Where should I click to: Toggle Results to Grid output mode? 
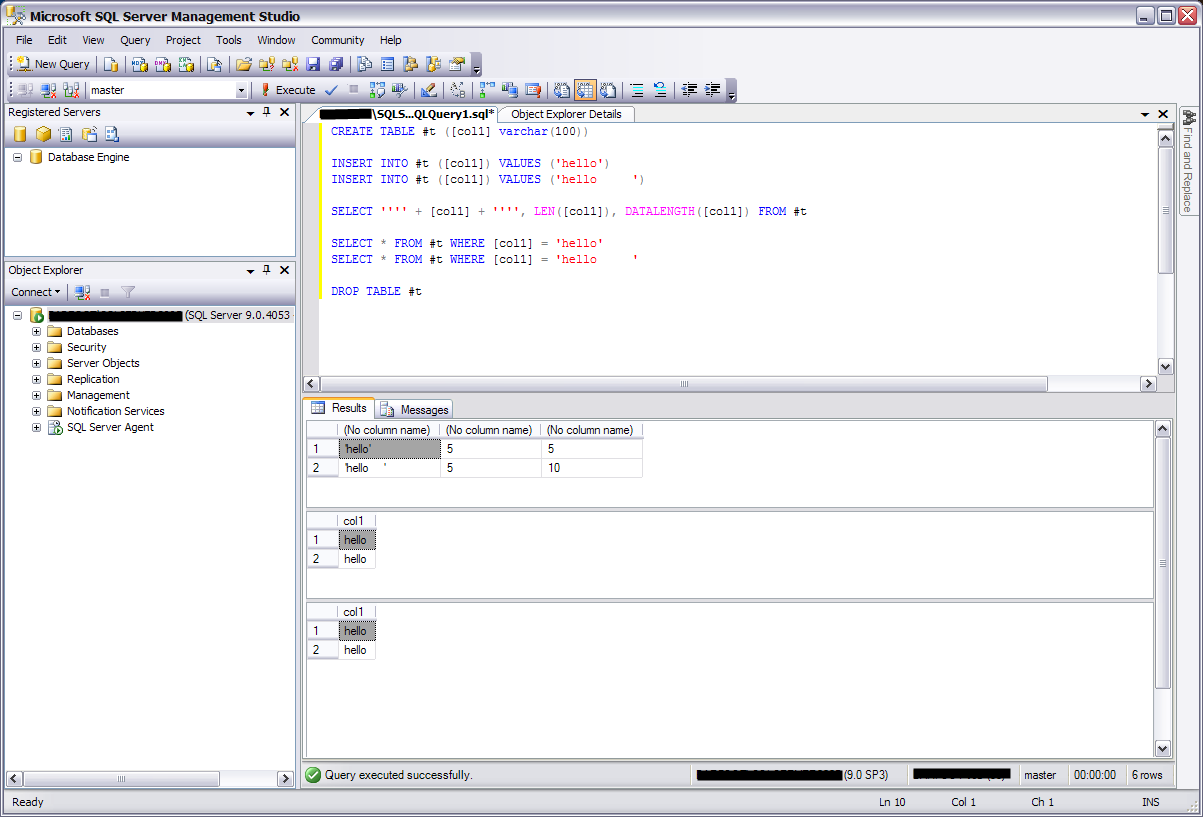[586, 90]
